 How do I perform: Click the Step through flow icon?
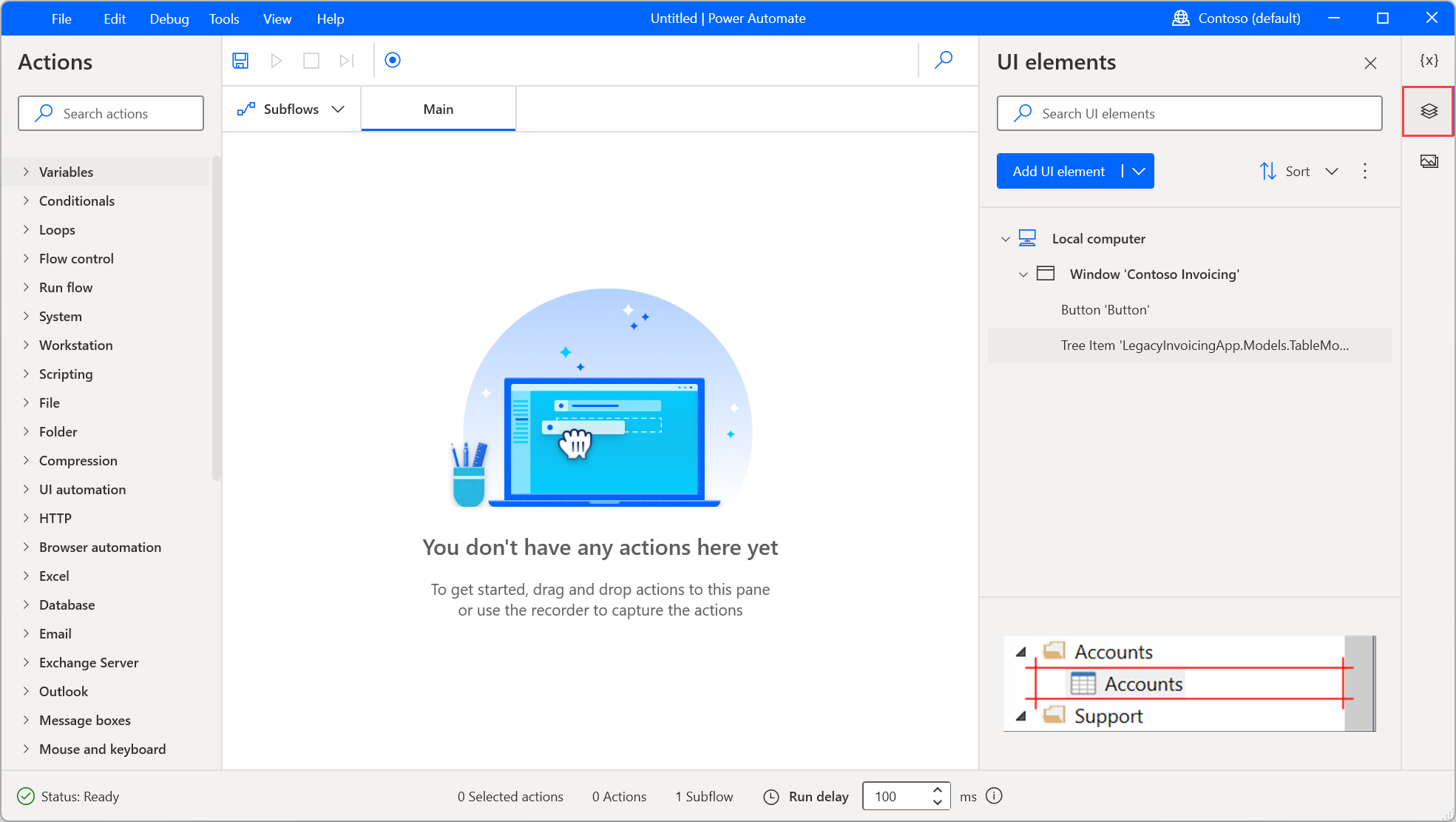click(x=346, y=60)
